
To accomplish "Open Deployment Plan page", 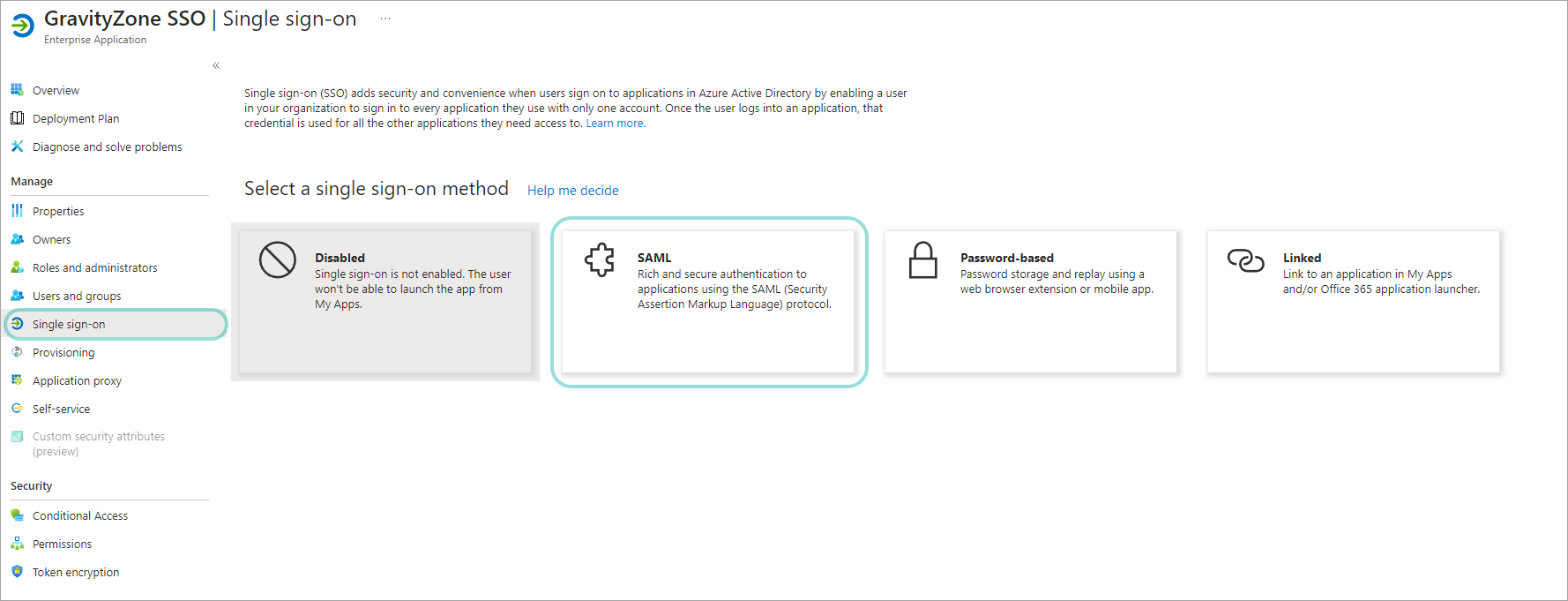I will 76,118.
